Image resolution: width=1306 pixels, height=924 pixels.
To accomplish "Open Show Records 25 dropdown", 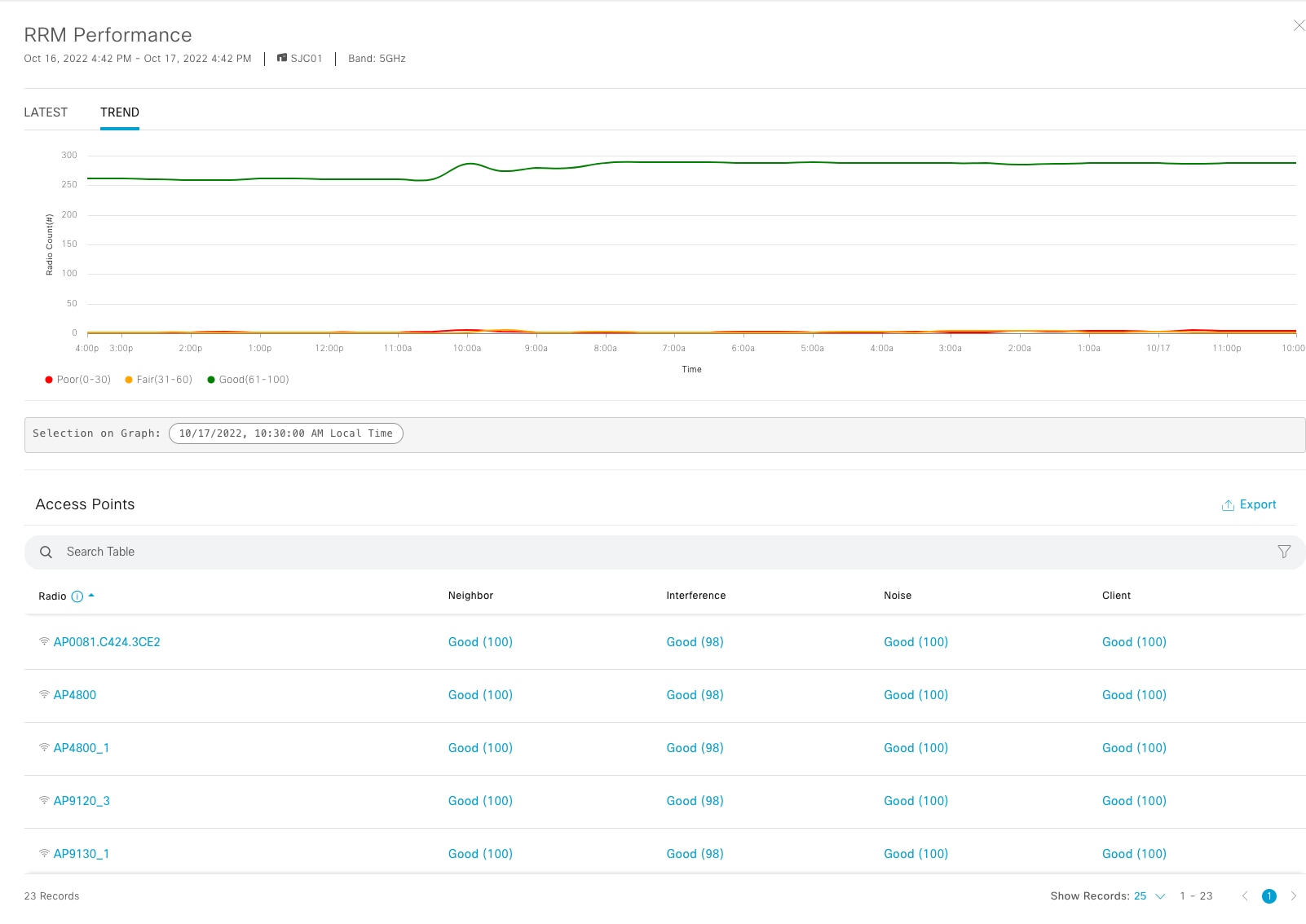I will [x=1149, y=895].
